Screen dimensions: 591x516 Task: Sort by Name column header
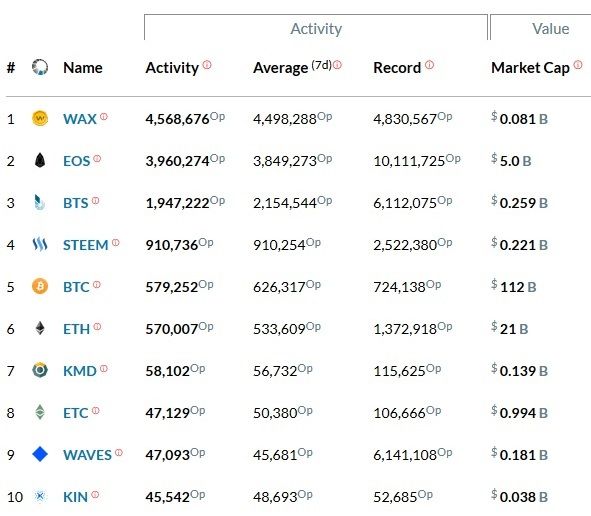point(83,68)
